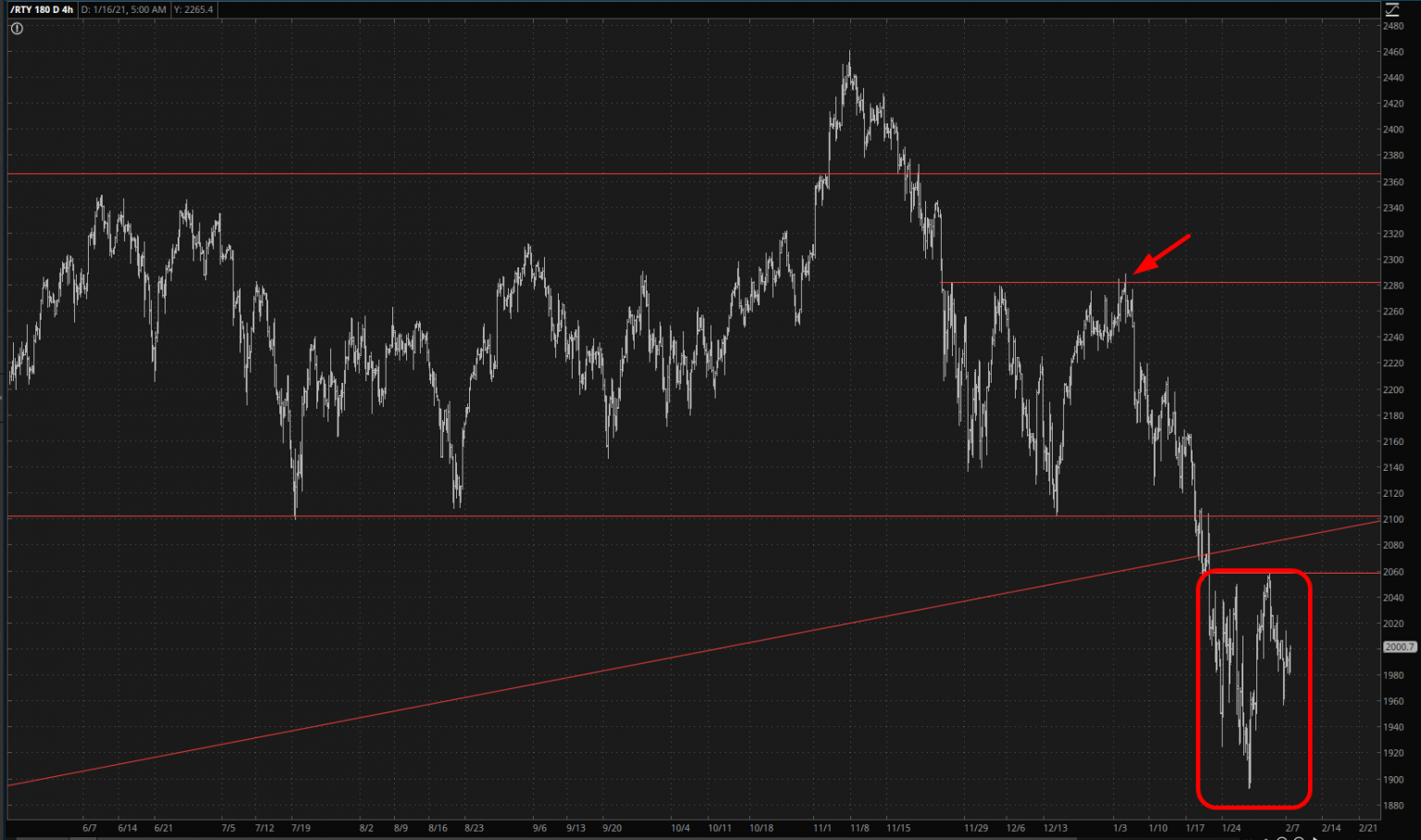Click the Y: 2265.4 price readout
Screen dimensions: 1421x840
pyautogui.click(x=193, y=9)
